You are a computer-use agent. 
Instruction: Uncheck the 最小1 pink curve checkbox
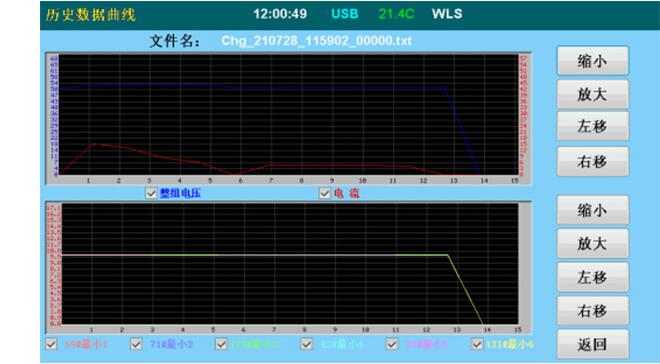pyautogui.click(x=51, y=344)
